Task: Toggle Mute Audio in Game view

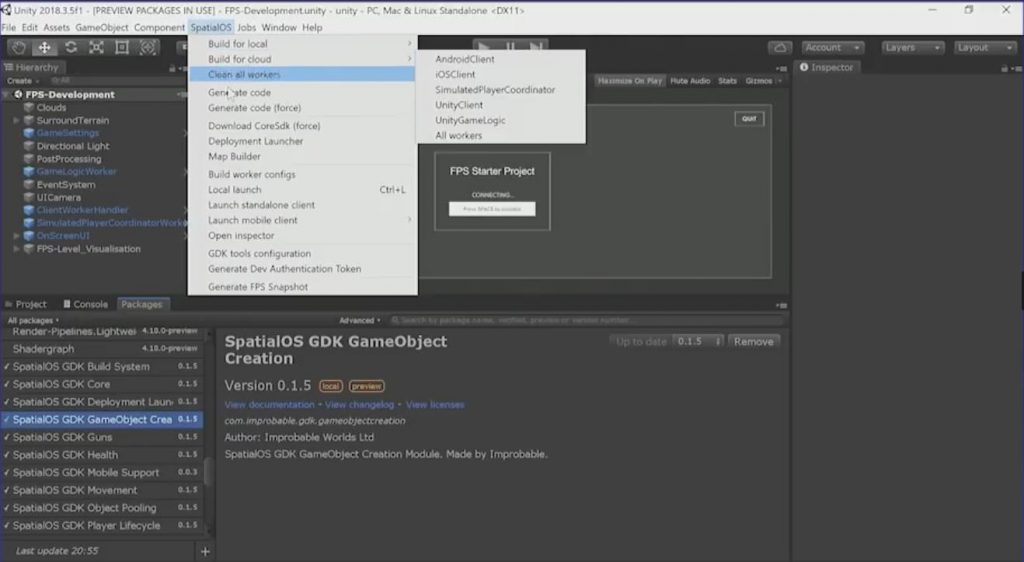Action: [690, 81]
